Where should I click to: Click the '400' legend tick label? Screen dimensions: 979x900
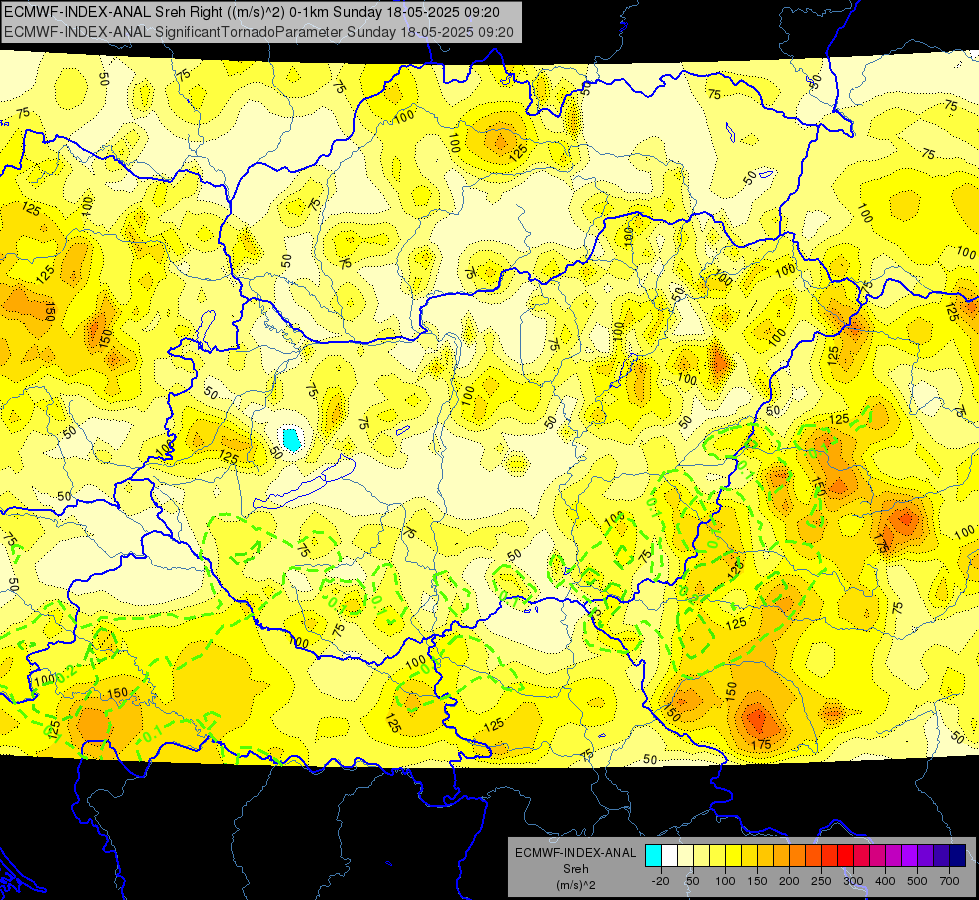tap(885, 881)
